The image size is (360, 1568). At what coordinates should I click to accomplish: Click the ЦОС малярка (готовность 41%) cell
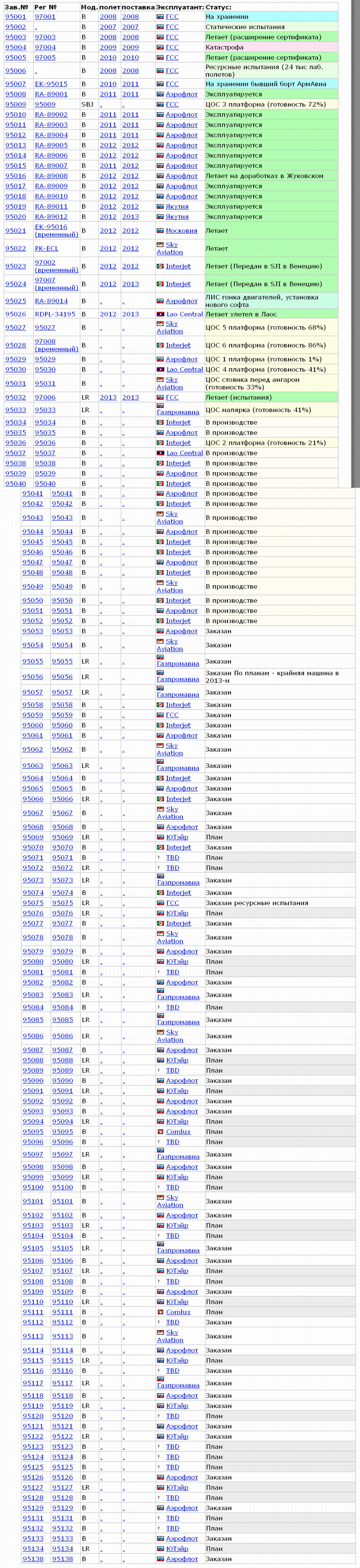point(271,410)
